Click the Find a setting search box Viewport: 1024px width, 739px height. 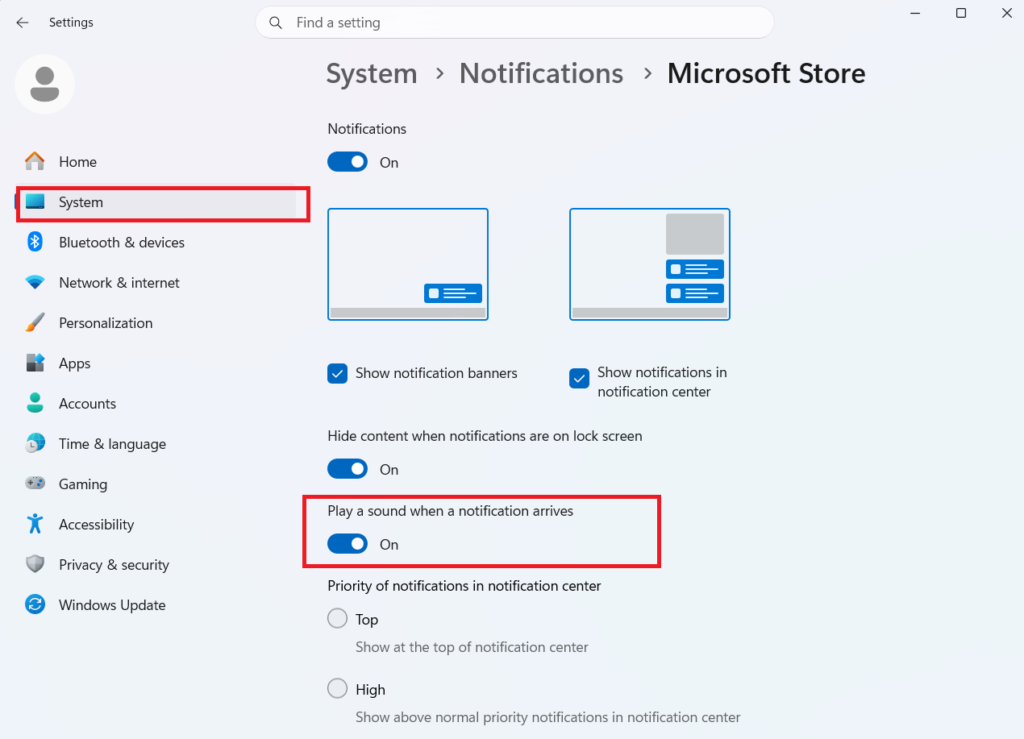[x=515, y=23]
